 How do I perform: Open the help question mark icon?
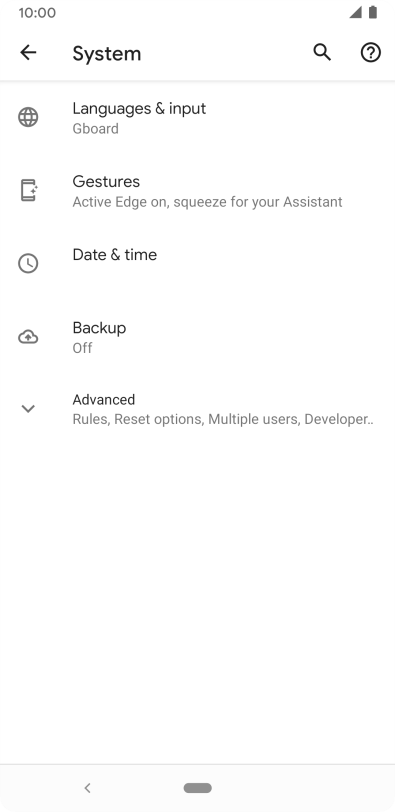(371, 52)
